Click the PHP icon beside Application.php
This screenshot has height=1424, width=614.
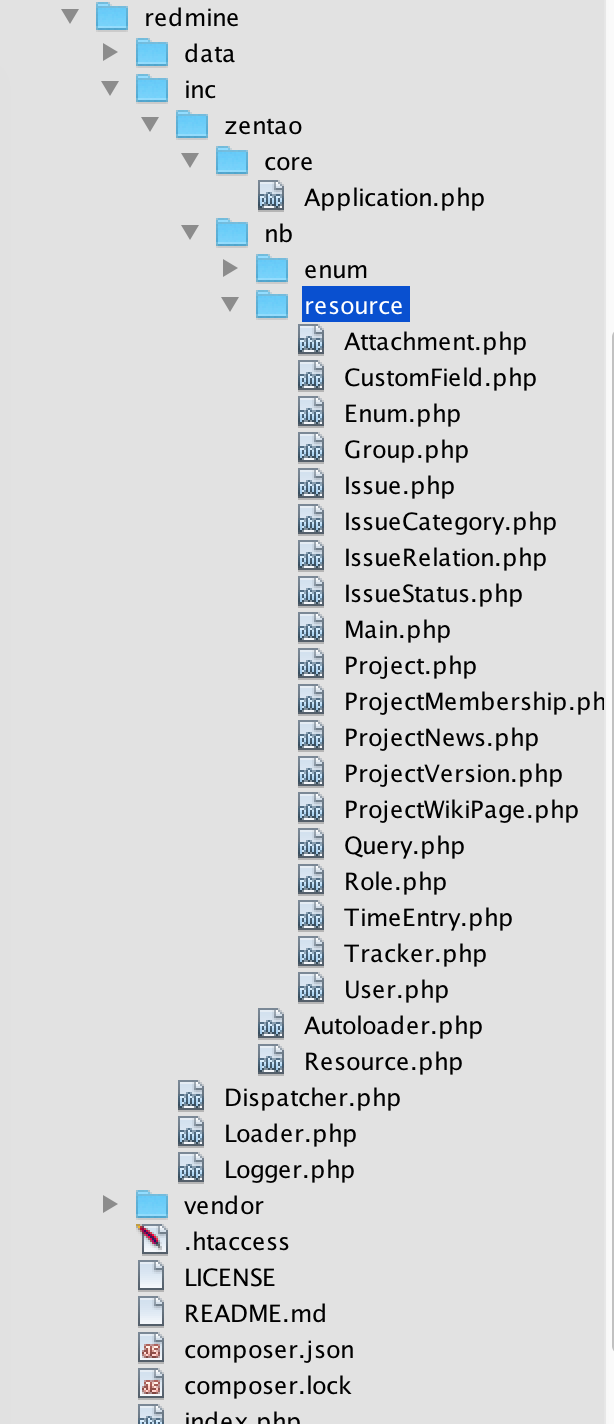(270, 197)
